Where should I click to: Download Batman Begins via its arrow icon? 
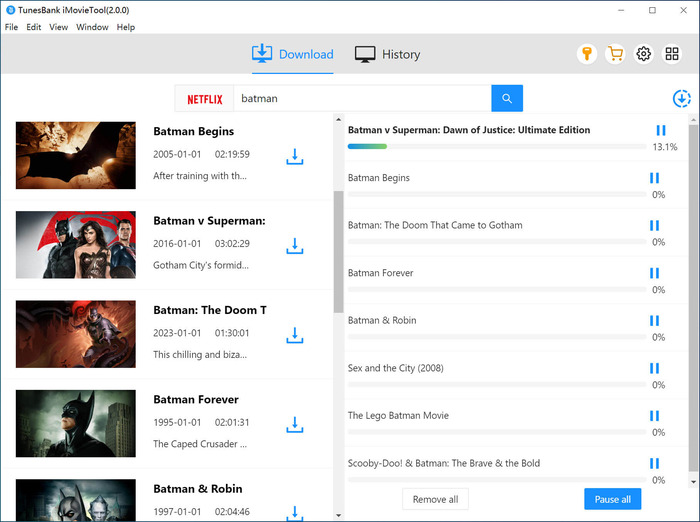coord(294,157)
